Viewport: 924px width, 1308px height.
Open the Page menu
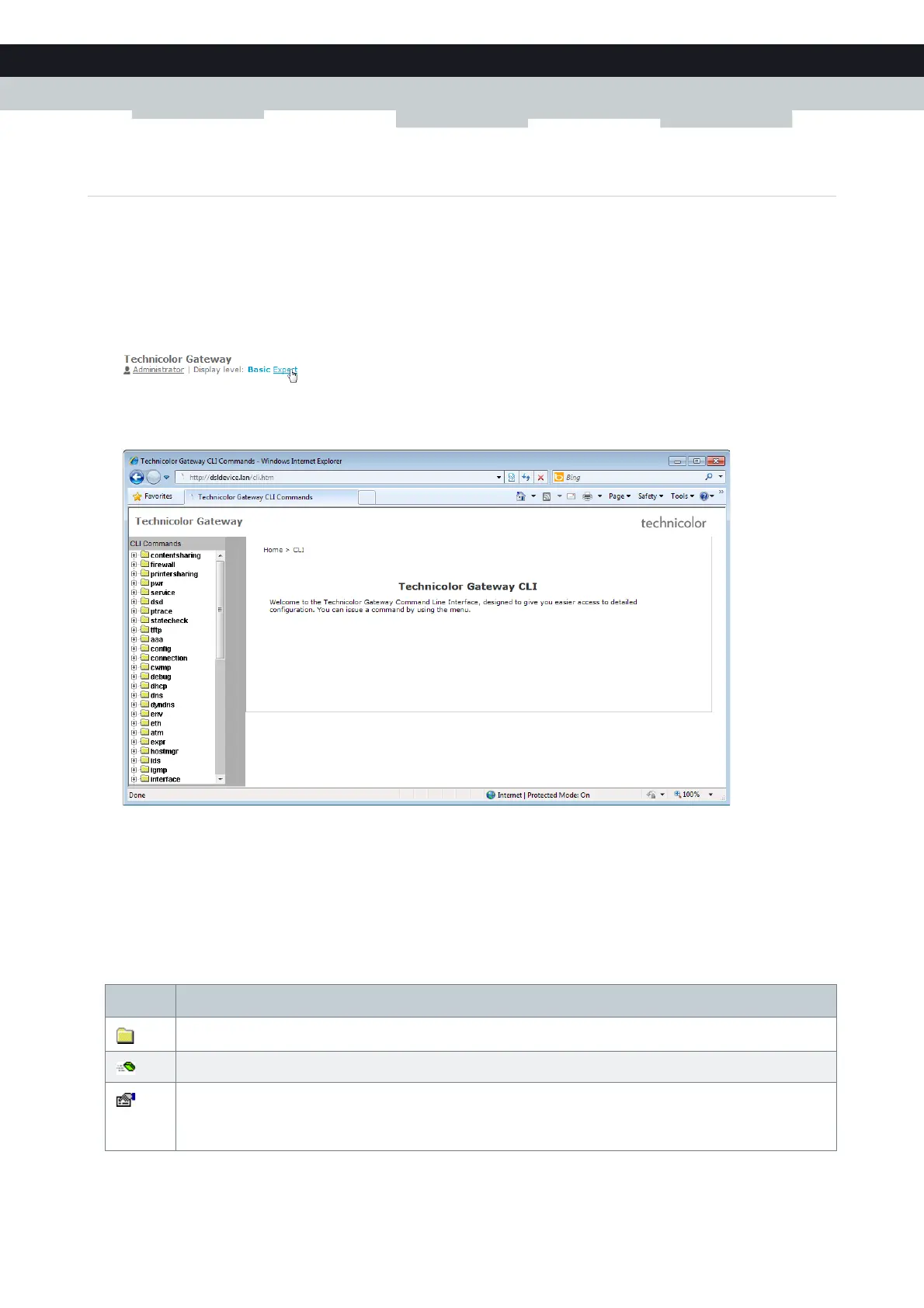[620, 496]
